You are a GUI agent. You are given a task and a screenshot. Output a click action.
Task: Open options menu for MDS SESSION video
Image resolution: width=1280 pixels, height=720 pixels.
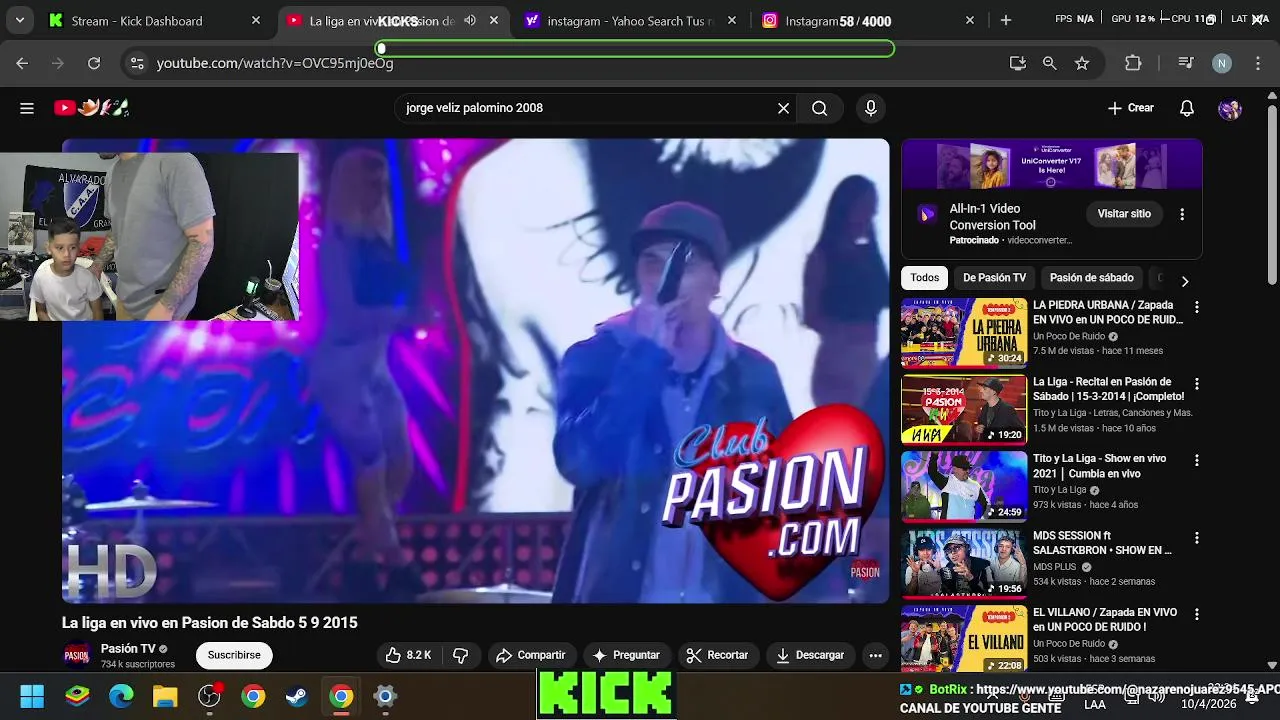tap(1196, 538)
